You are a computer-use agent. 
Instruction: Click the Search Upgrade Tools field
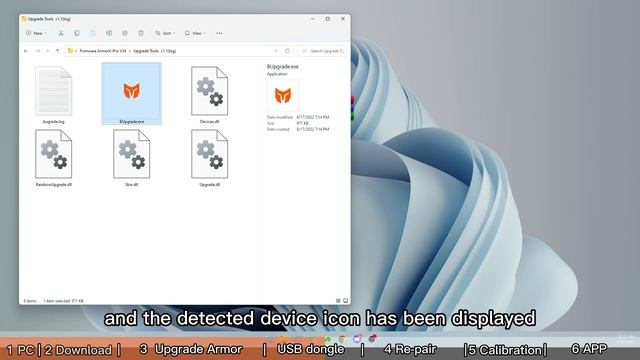(323, 51)
